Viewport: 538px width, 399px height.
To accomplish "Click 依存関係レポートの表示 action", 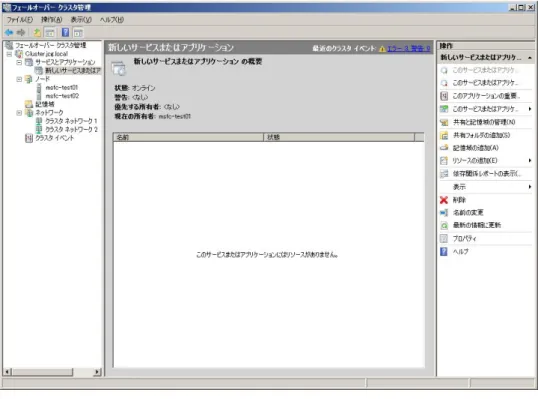I will click(486, 174).
